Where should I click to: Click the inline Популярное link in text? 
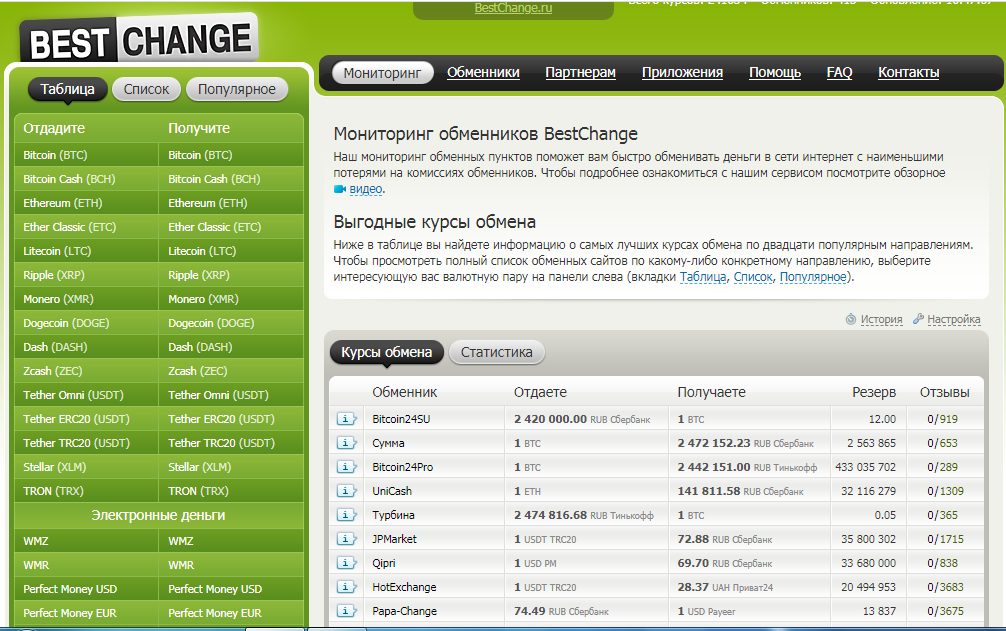pyautogui.click(x=813, y=277)
